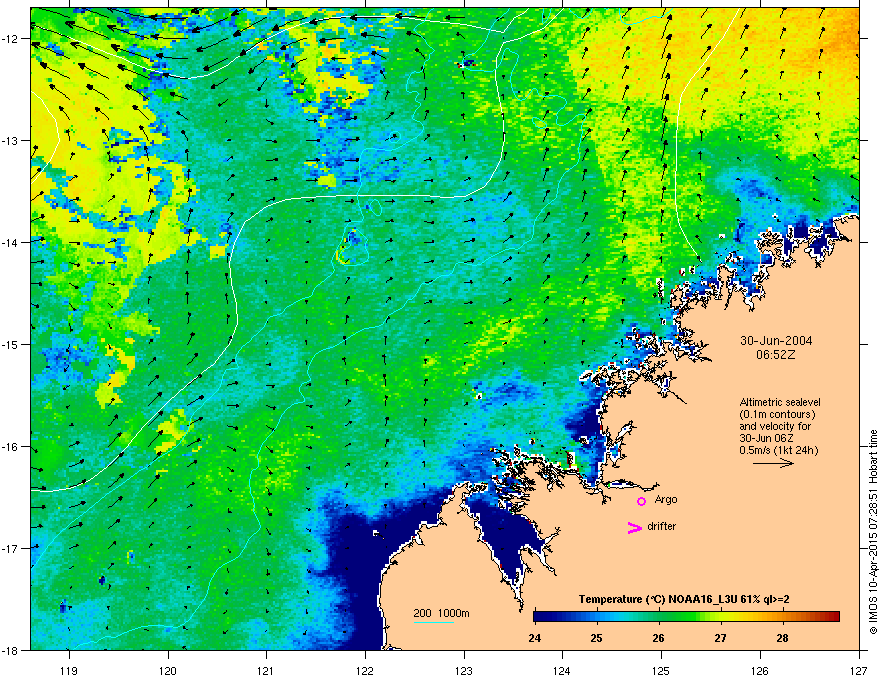
Task: Click latitude axis label '-17'
Action: [x=10, y=548]
